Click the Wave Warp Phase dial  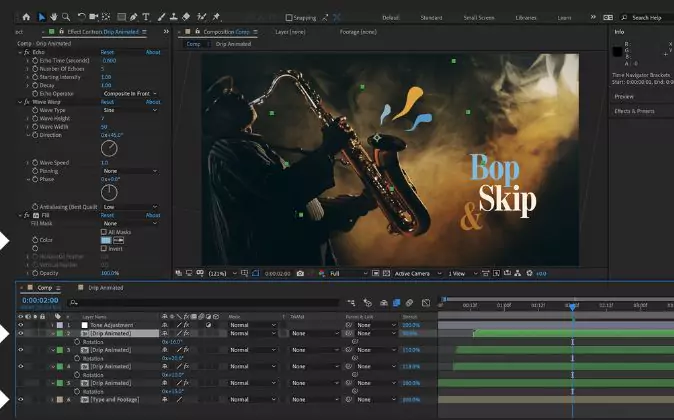click(109, 192)
